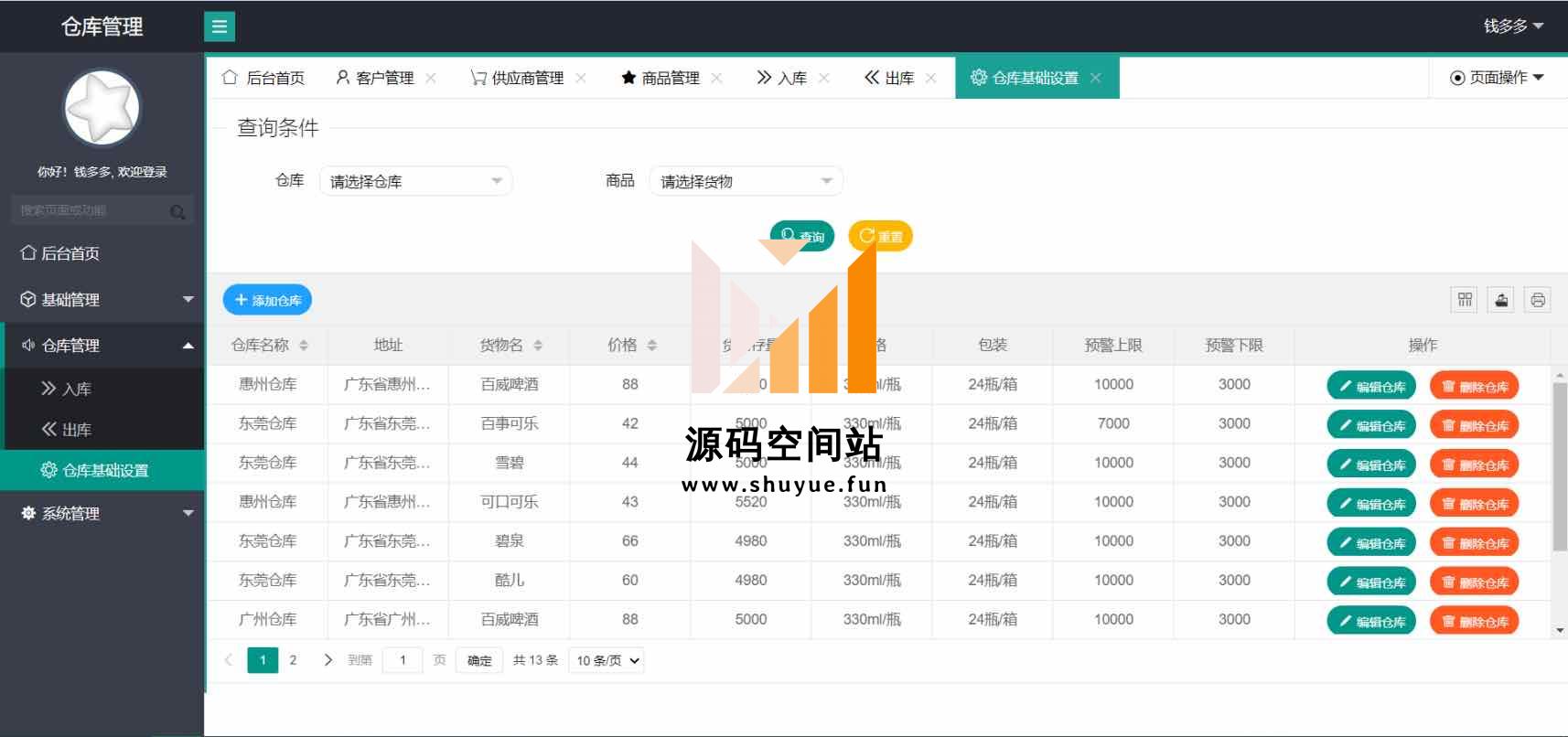Sort by 仓库名称 column
Image resolution: width=1568 pixels, height=737 pixels.
pos(304,345)
